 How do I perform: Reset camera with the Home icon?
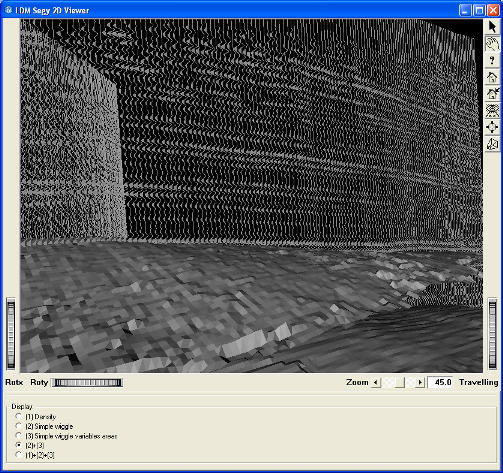pos(492,77)
